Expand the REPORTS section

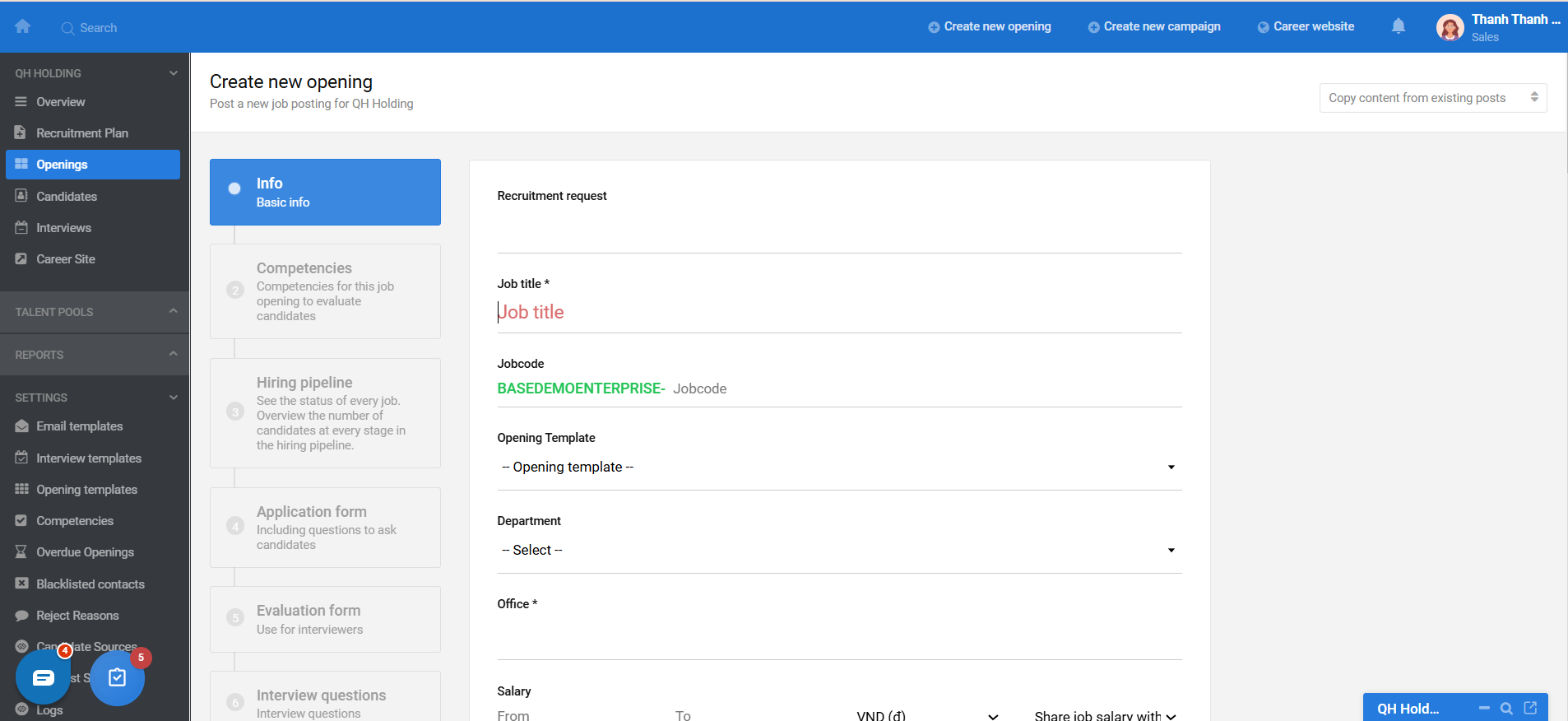(x=174, y=354)
